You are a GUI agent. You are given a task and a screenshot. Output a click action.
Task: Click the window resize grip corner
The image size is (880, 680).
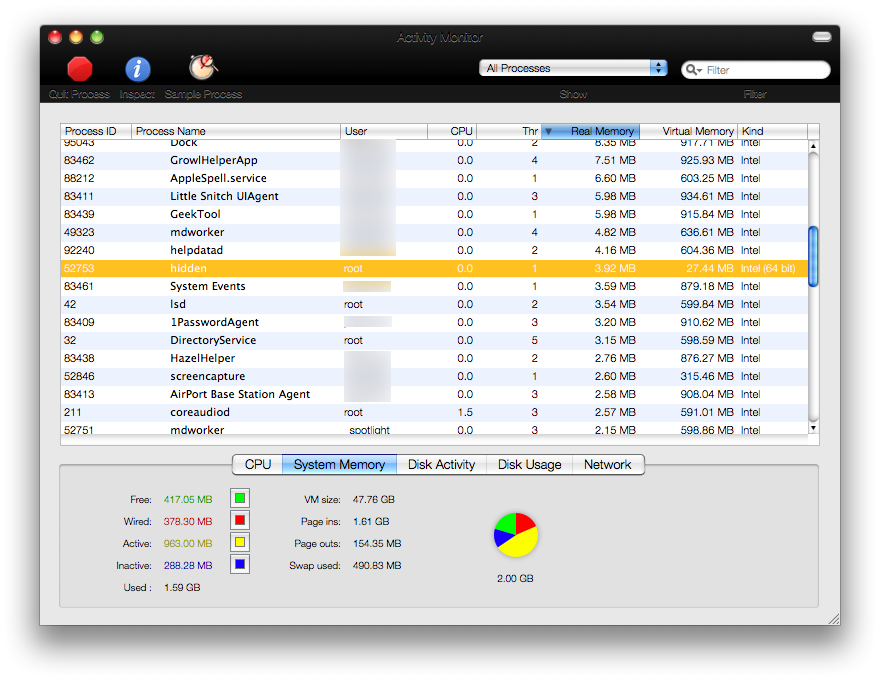(834, 619)
